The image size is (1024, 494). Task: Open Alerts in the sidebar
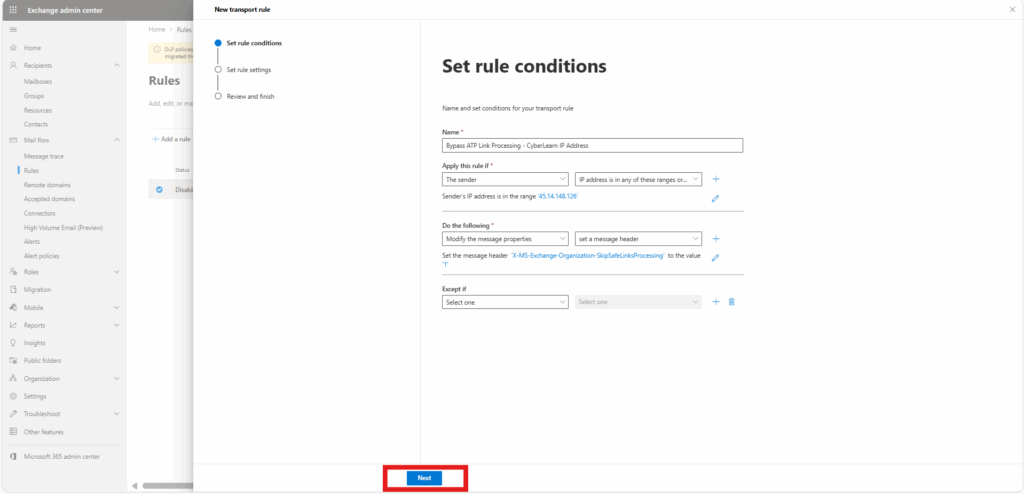coord(32,241)
